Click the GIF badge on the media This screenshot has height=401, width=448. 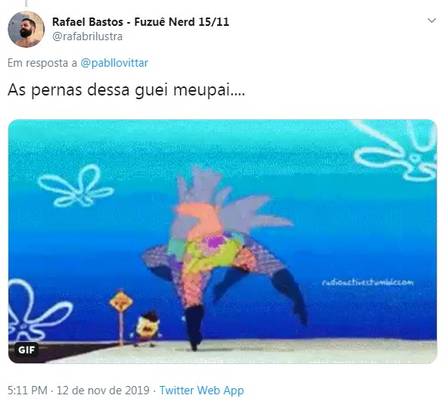[x=26, y=350]
